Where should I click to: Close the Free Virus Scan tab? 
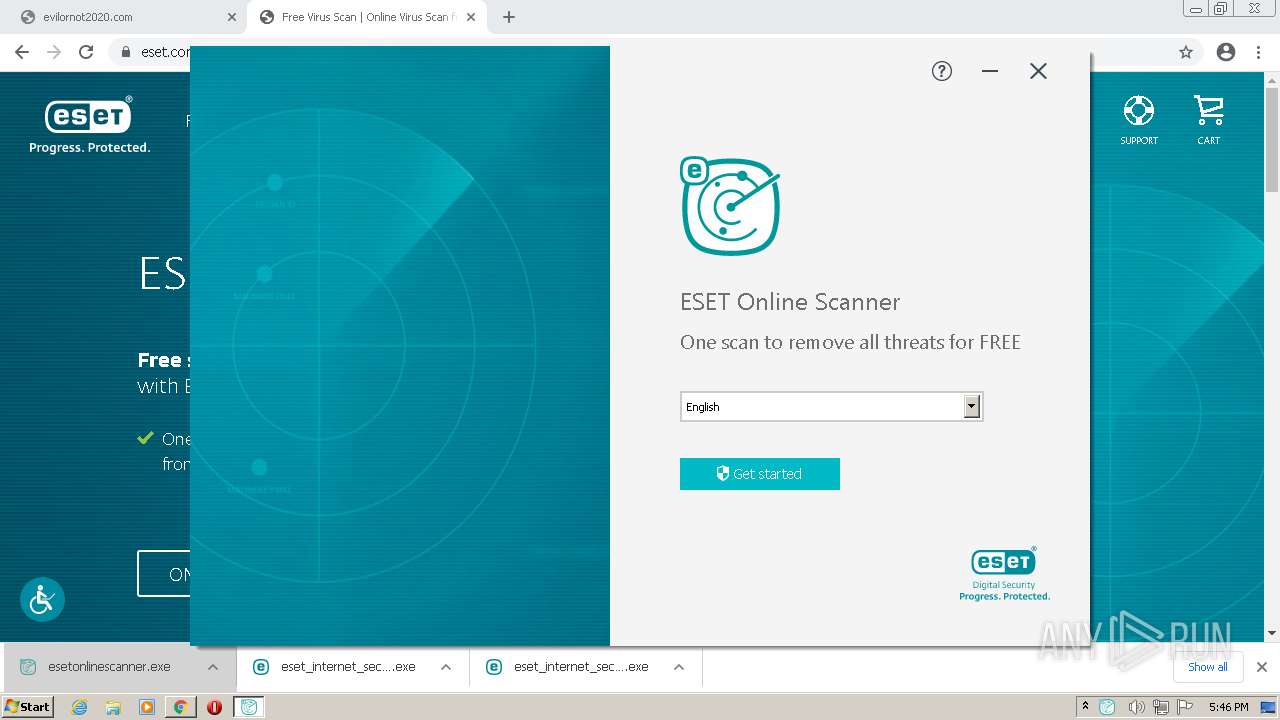click(471, 17)
